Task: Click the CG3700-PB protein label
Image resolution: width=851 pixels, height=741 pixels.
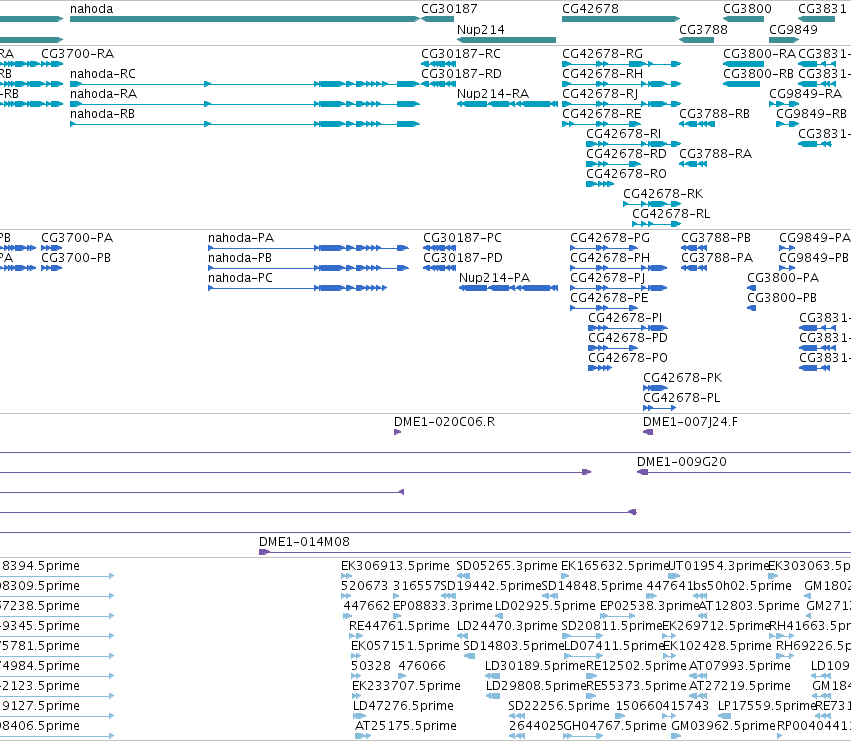Action: (76, 258)
